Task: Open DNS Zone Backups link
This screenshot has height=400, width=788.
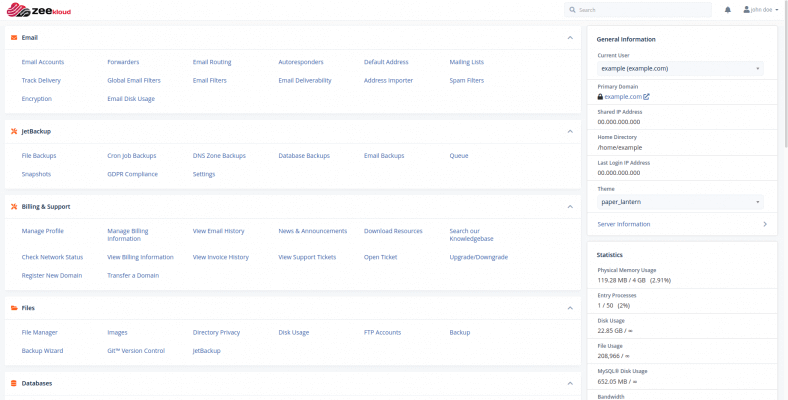Action: (219, 156)
